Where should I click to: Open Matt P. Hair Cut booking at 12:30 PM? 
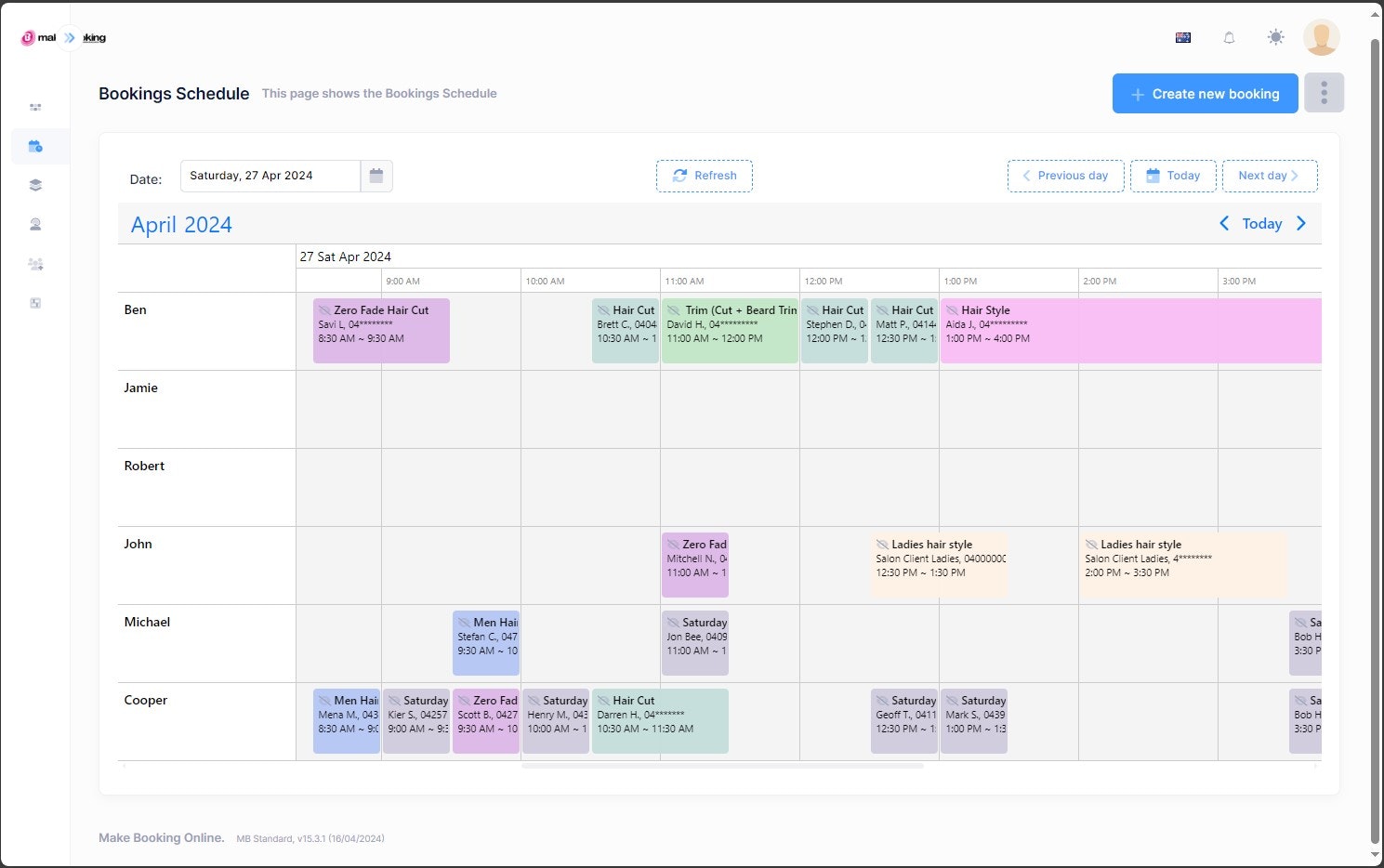pos(903,331)
